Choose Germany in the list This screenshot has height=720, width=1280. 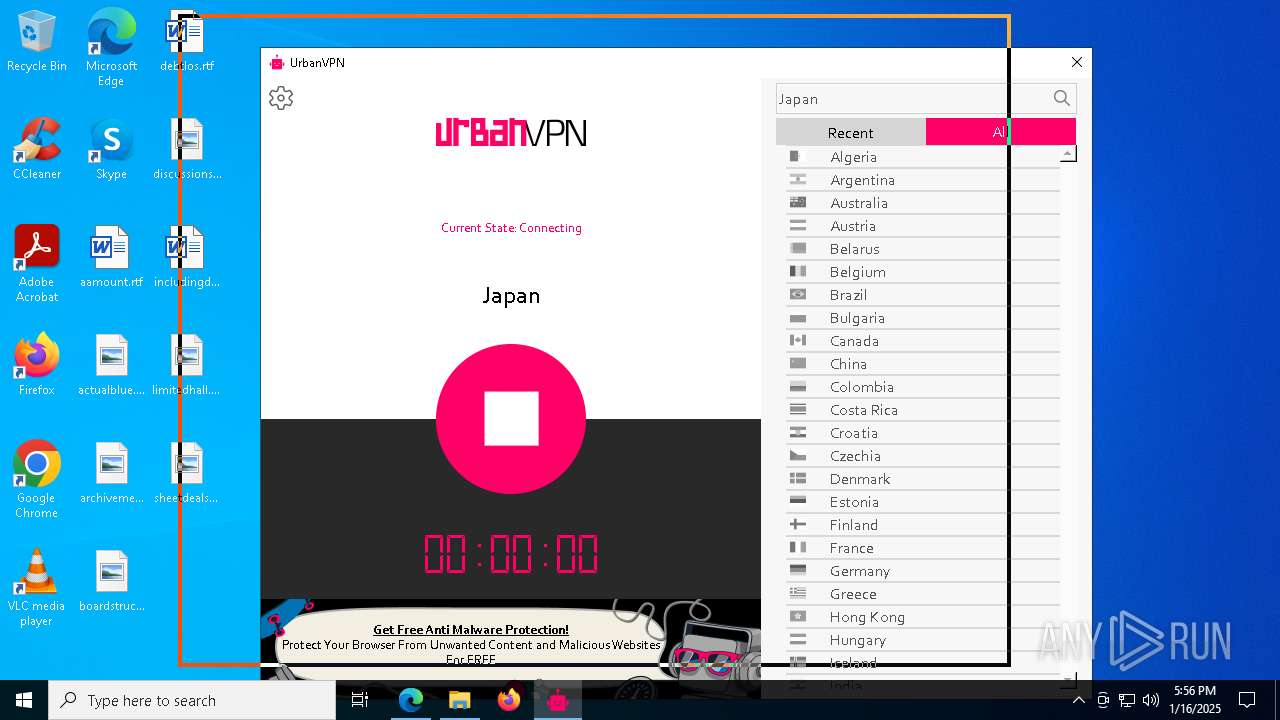point(923,571)
